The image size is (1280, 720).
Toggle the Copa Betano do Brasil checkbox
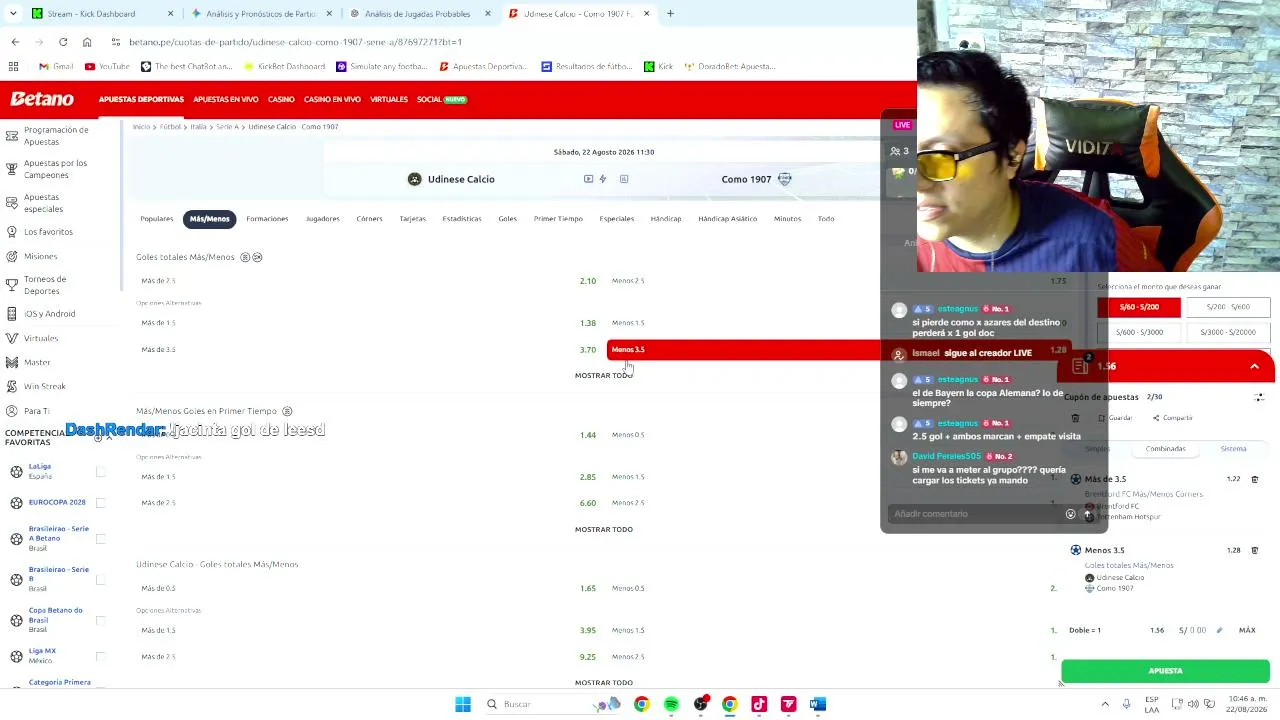(100, 621)
